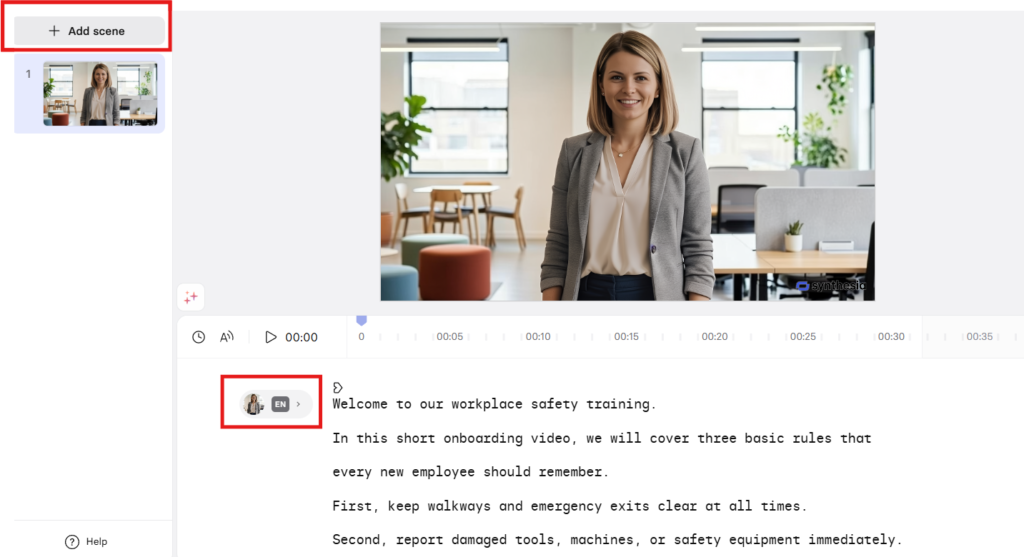The height and width of the screenshot is (557, 1024).
Task: Click the line starting "In this short onboarding video"
Action: point(601,438)
